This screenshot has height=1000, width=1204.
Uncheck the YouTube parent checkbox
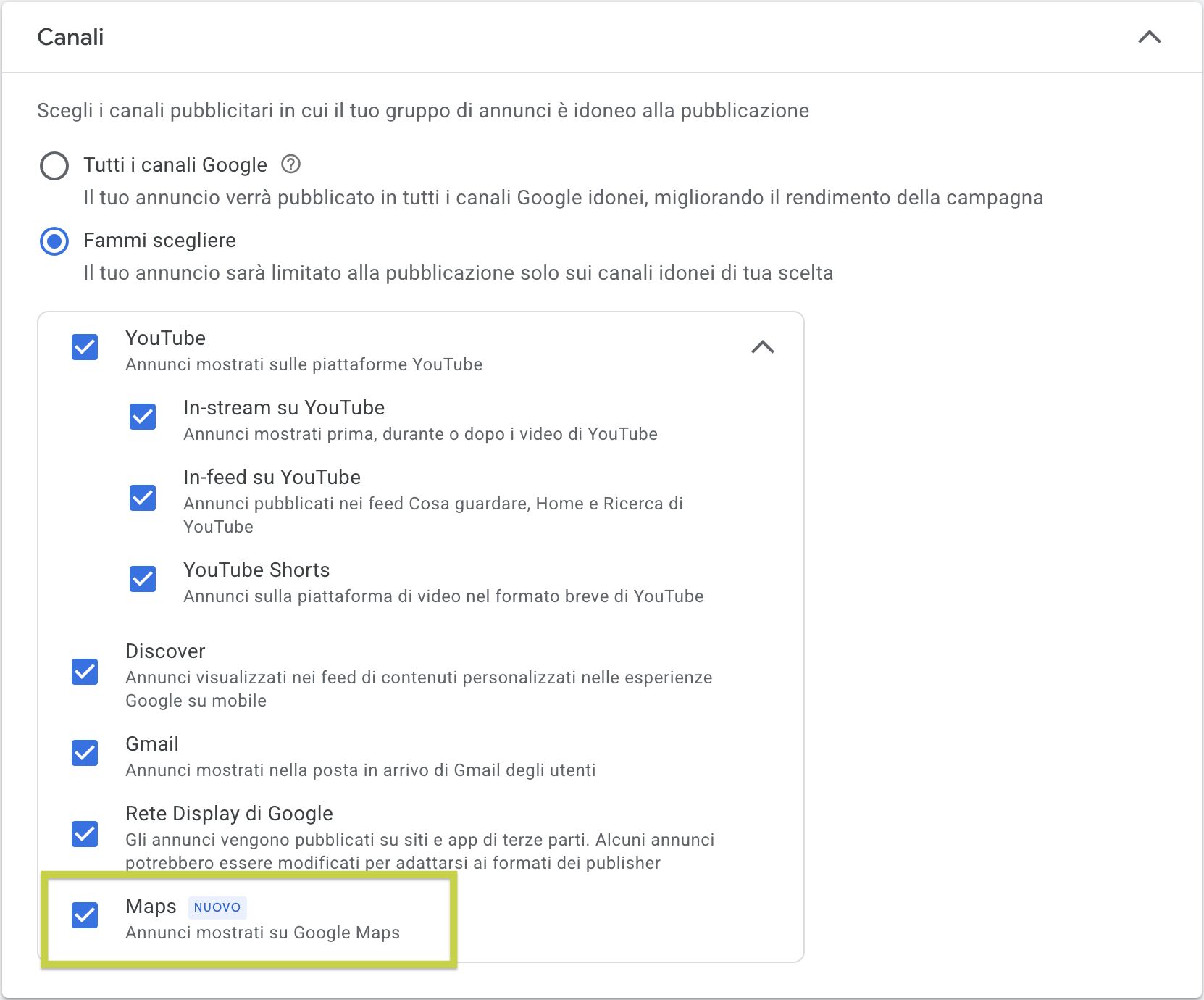coord(85,347)
